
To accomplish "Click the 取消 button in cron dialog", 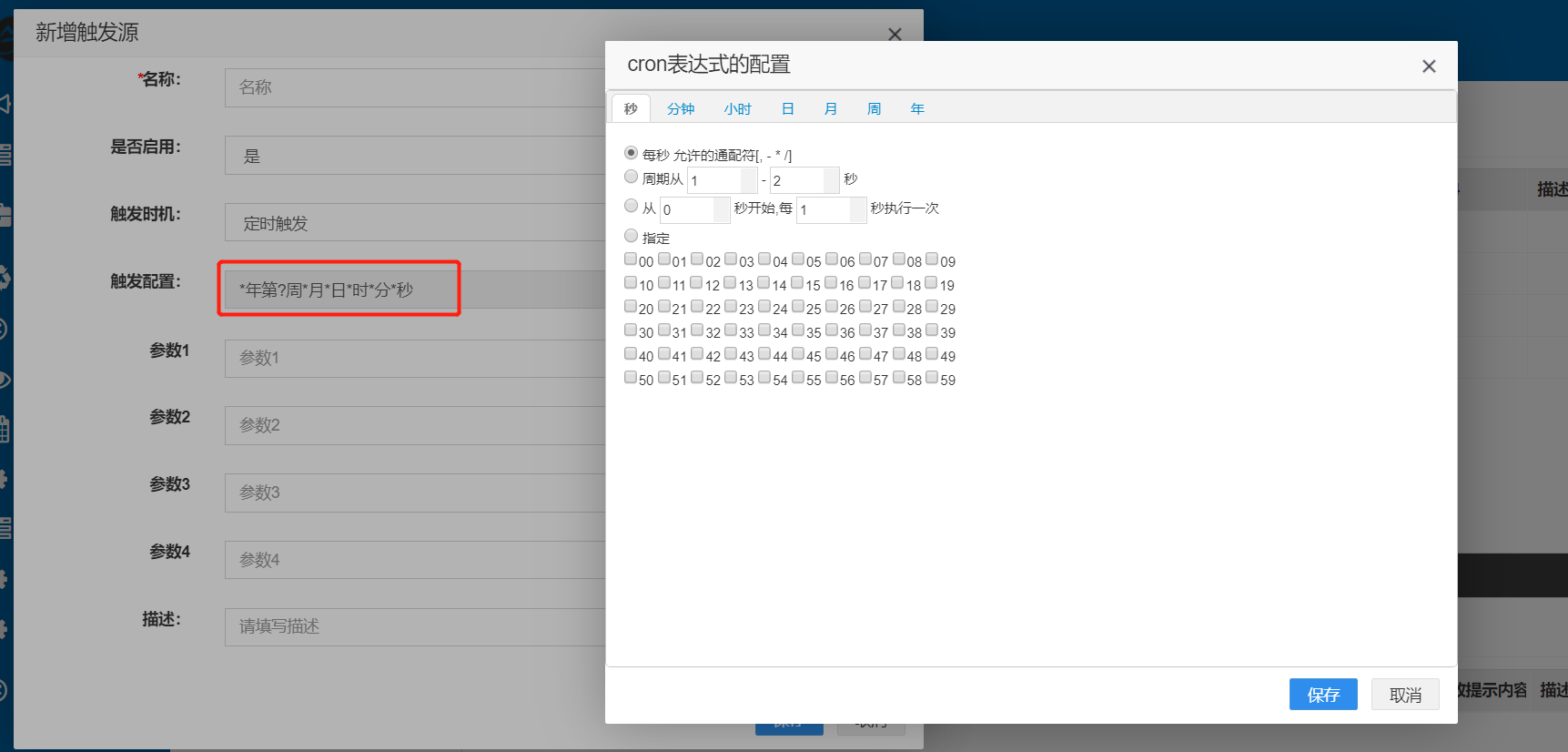I will pyautogui.click(x=1405, y=695).
